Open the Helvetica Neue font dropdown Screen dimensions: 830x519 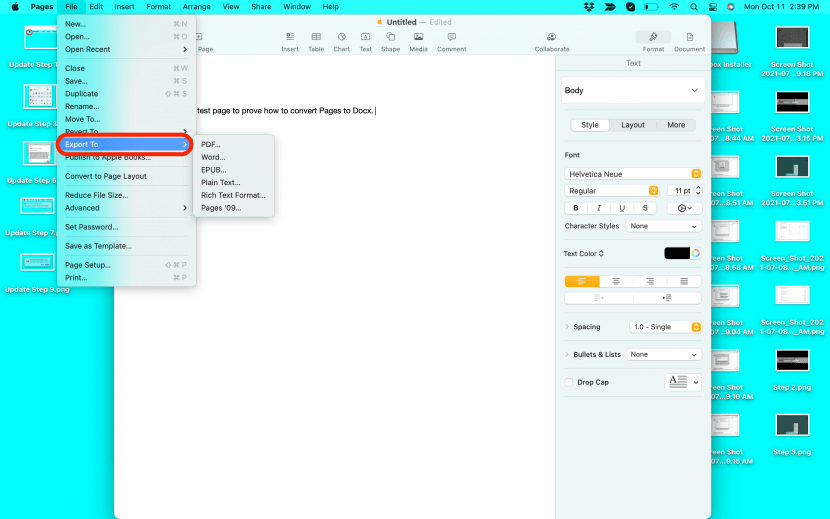pos(633,174)
